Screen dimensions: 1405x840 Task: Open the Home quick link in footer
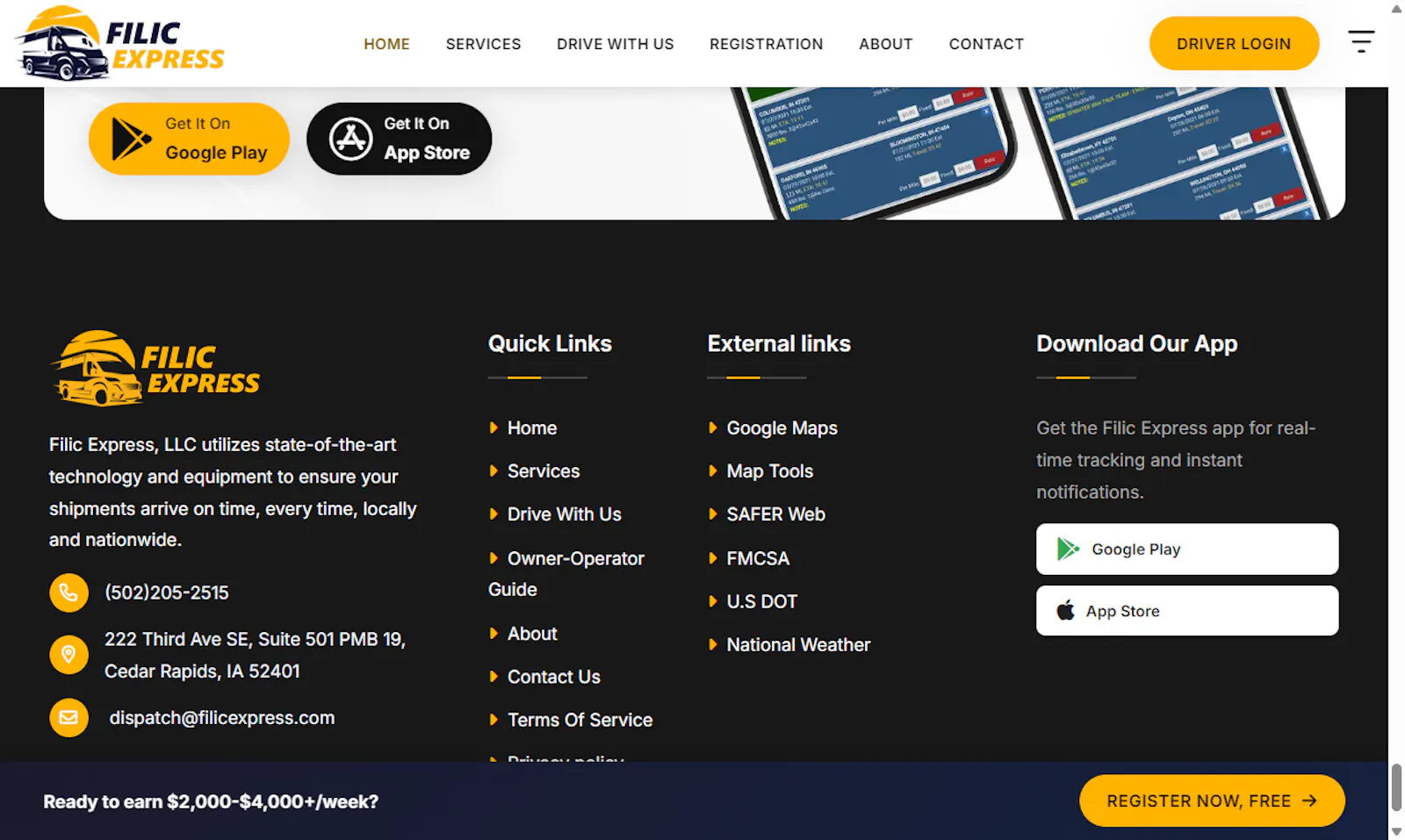click(x=531, y=428)
